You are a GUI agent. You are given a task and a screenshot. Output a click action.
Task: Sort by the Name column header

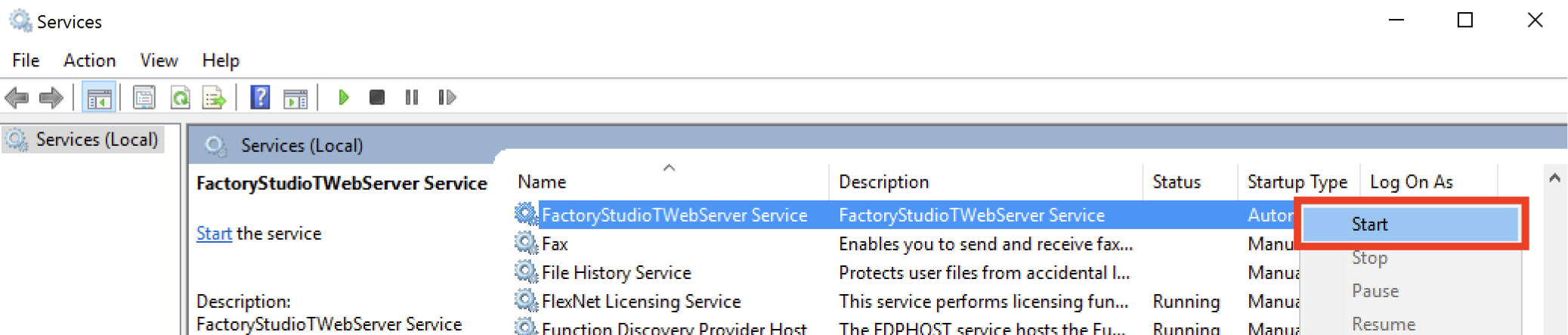pos(542,182)
